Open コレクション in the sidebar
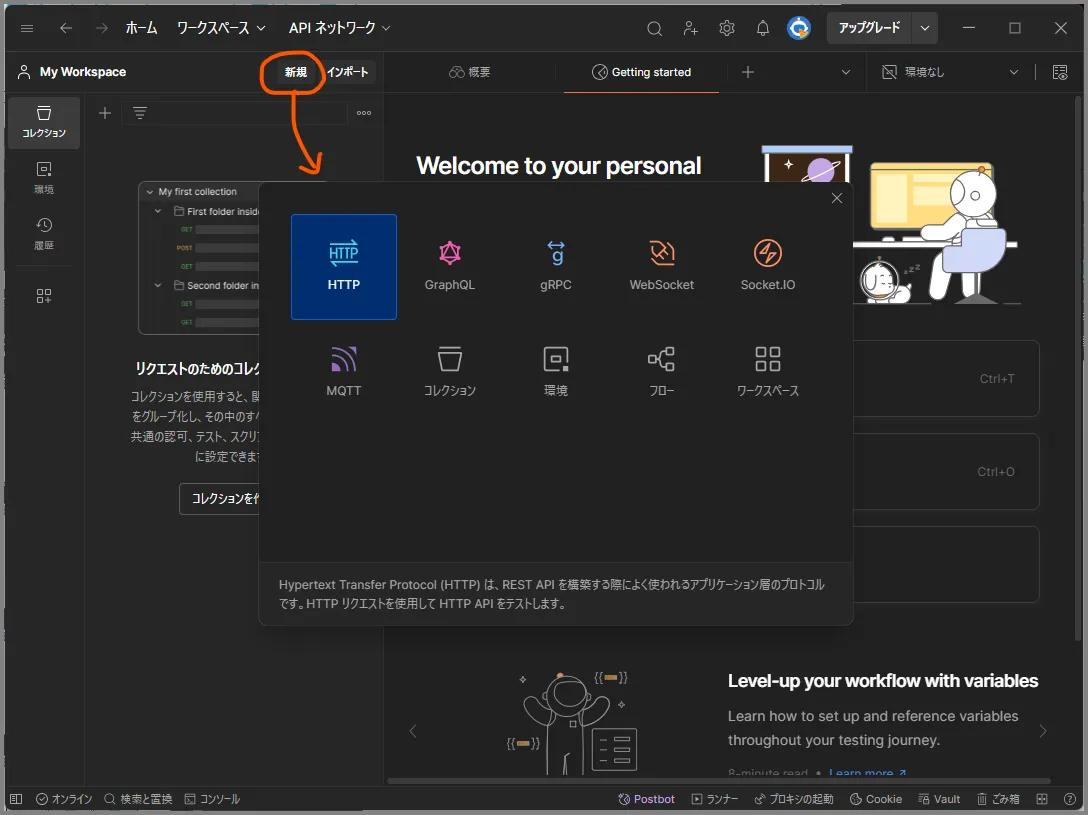This screenshot has width=1088, height=815. coord(44,122)
